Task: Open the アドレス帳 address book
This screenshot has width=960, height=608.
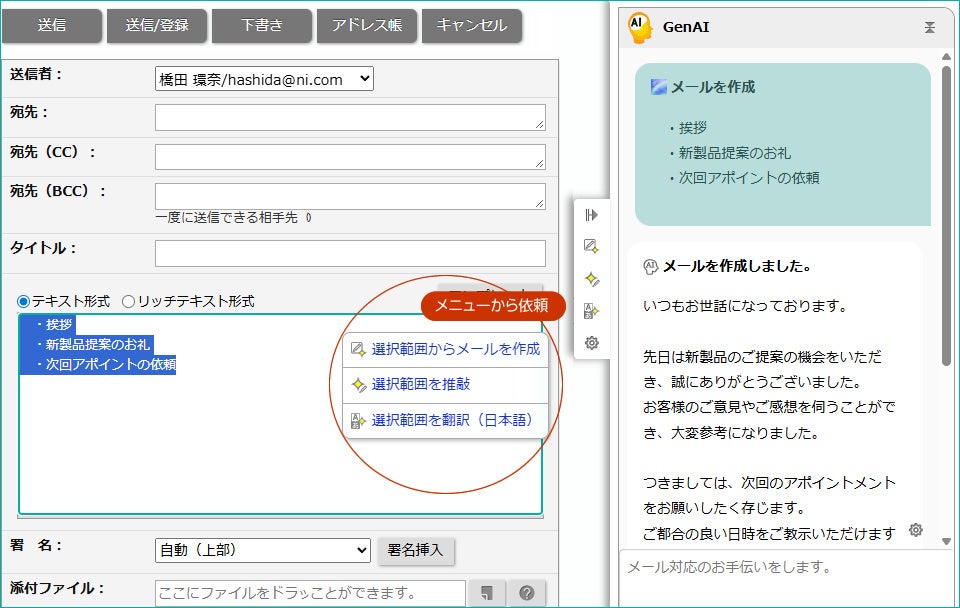Action: point(367,26)
